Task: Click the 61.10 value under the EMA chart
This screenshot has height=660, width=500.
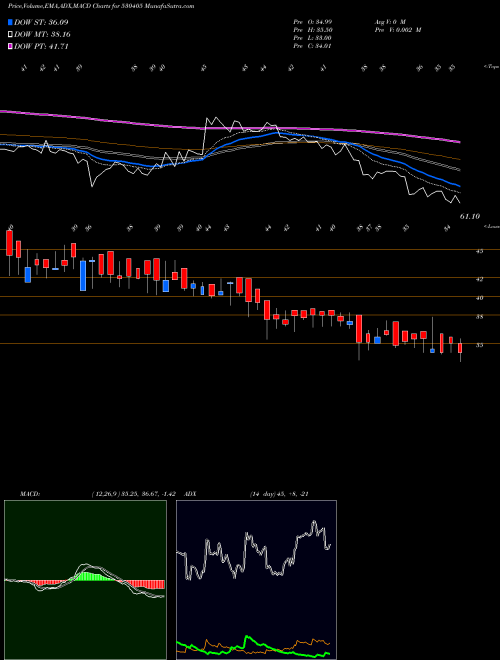Action: tap(470, 216)
